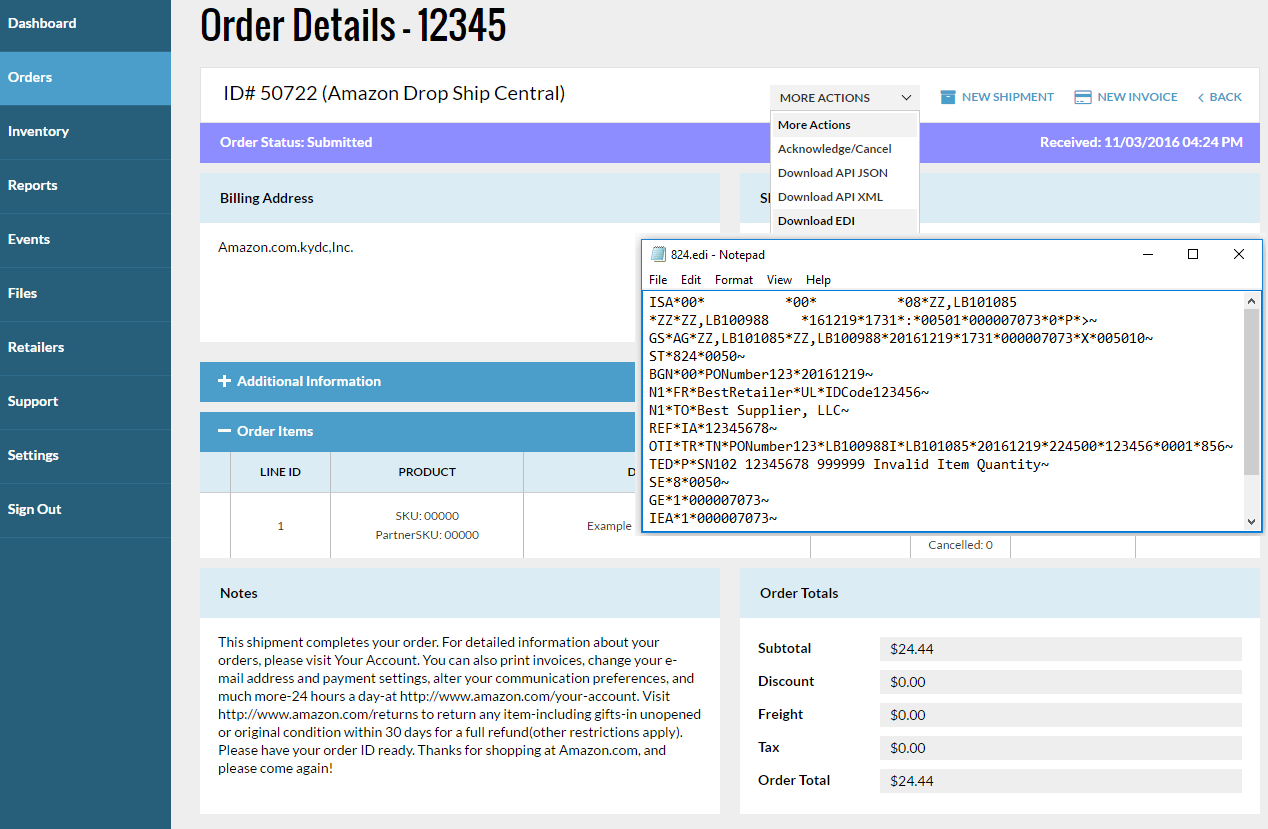Click 'Amazon.com.kydc,Inc.' billing address text
Viewport: 1268px width, 829px height.
(x=286, y=247)
